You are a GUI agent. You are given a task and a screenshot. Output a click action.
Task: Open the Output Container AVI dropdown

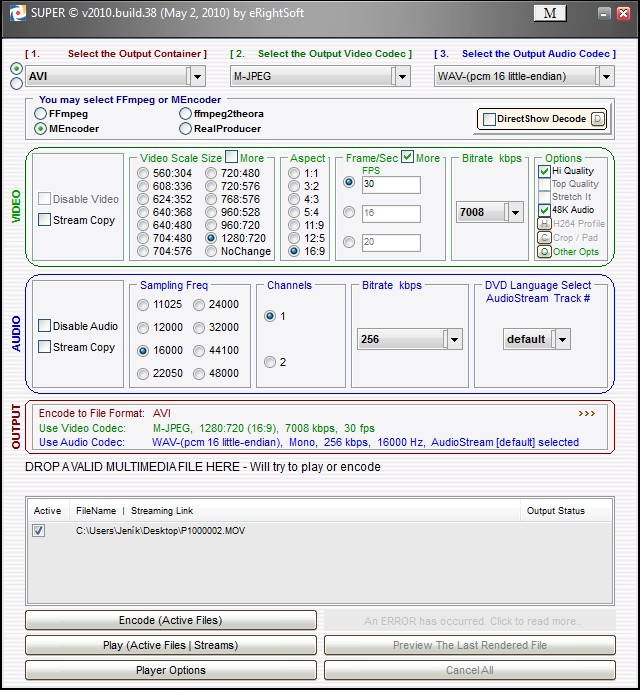[197, 76]
